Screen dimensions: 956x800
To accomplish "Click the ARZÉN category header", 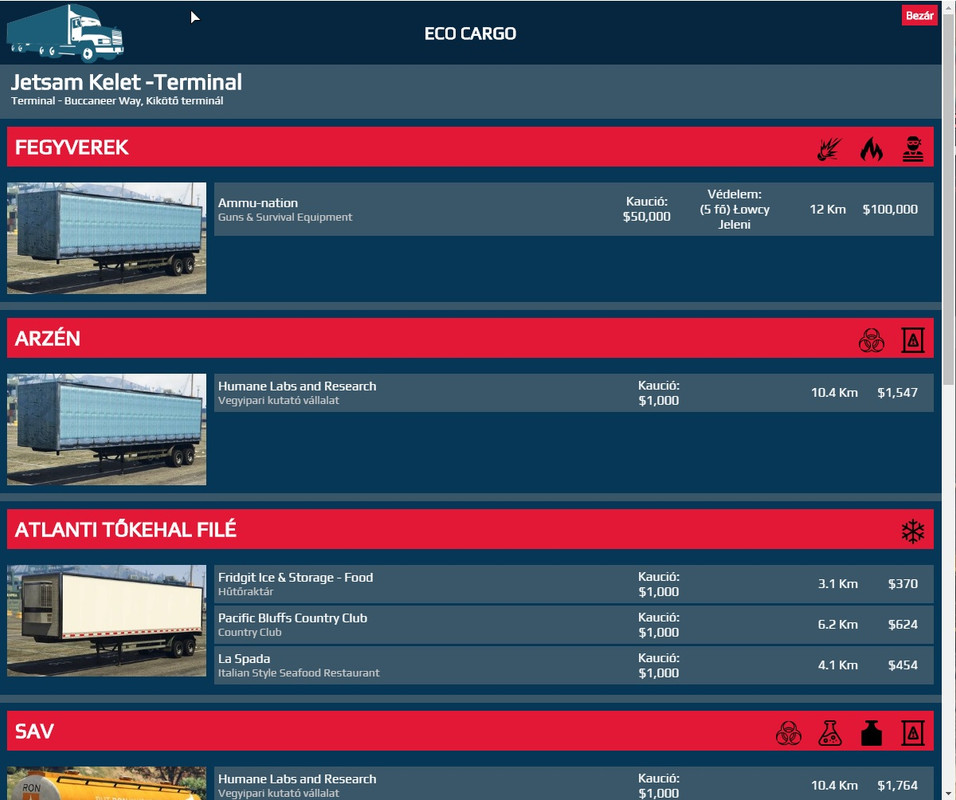I will point(470,338).
